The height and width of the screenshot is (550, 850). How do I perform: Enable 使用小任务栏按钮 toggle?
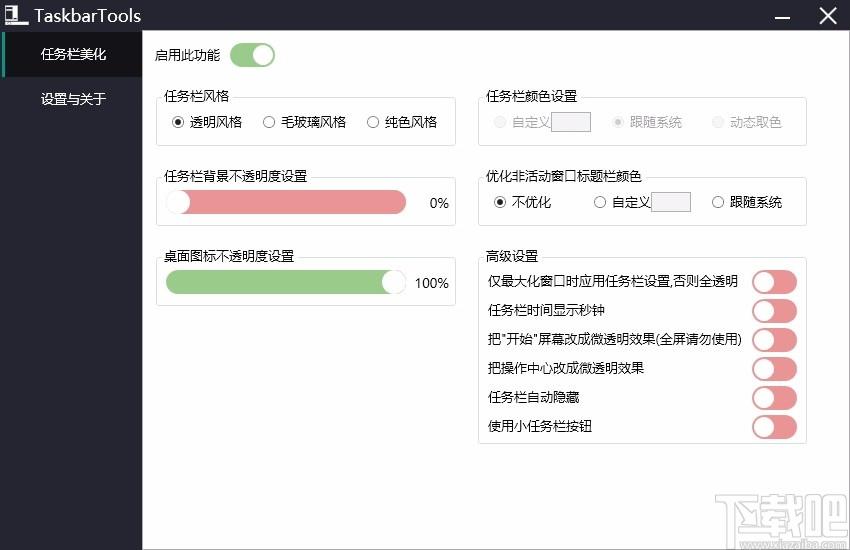tap(774, 427)
